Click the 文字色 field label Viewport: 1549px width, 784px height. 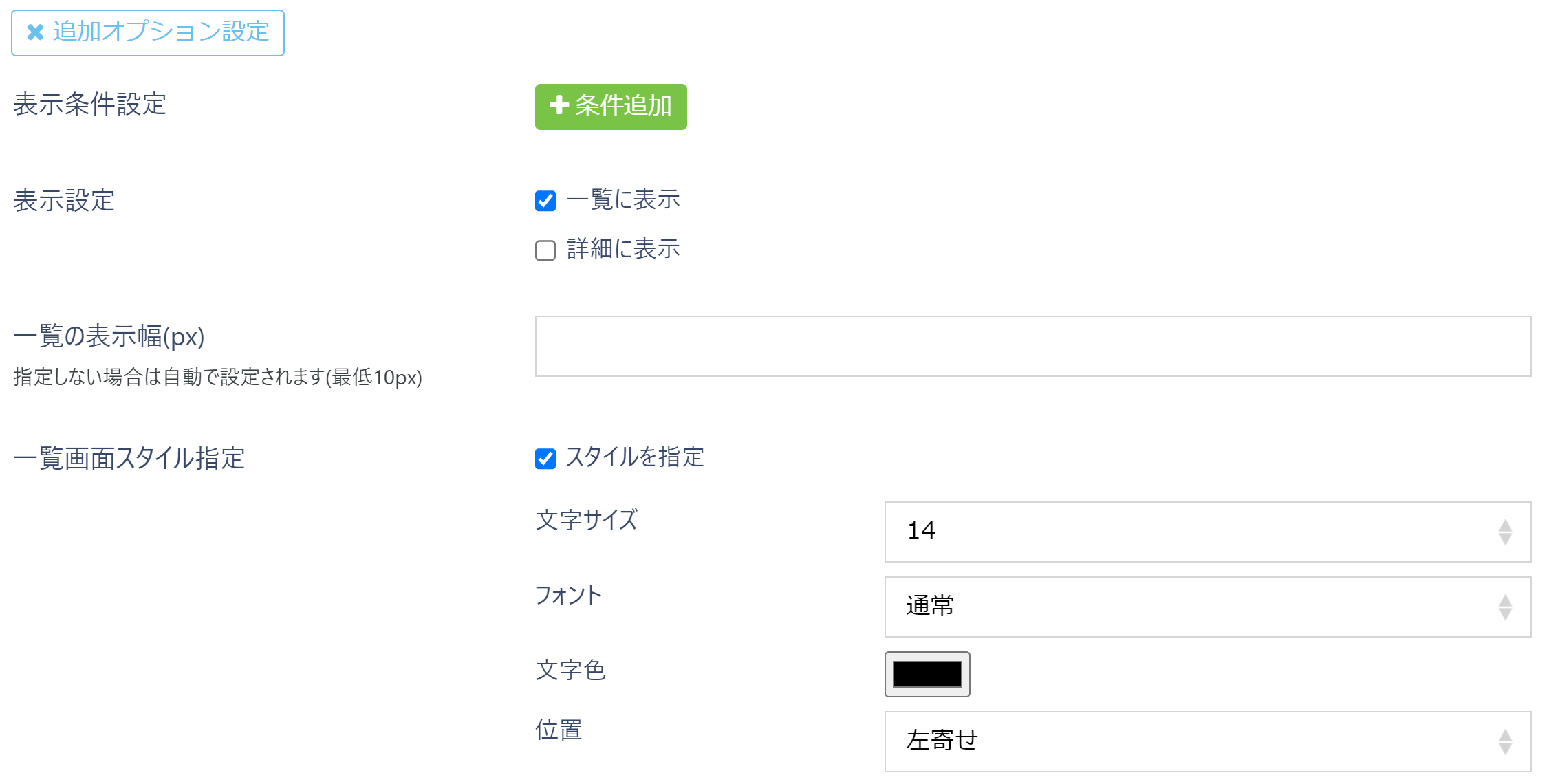(570, 671)
